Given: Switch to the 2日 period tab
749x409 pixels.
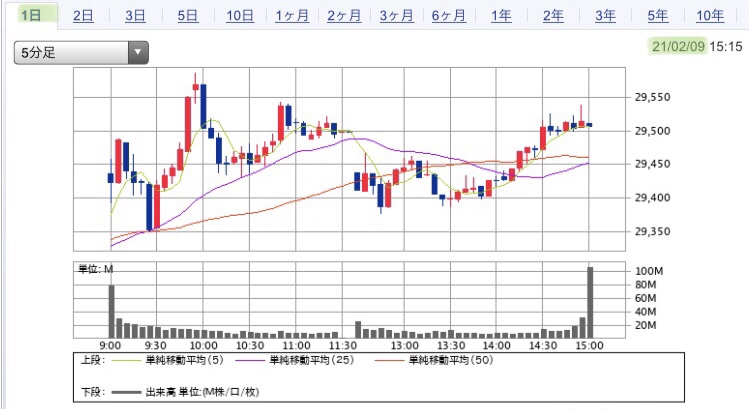Looking at the screenshot, I should coord(83,16).
